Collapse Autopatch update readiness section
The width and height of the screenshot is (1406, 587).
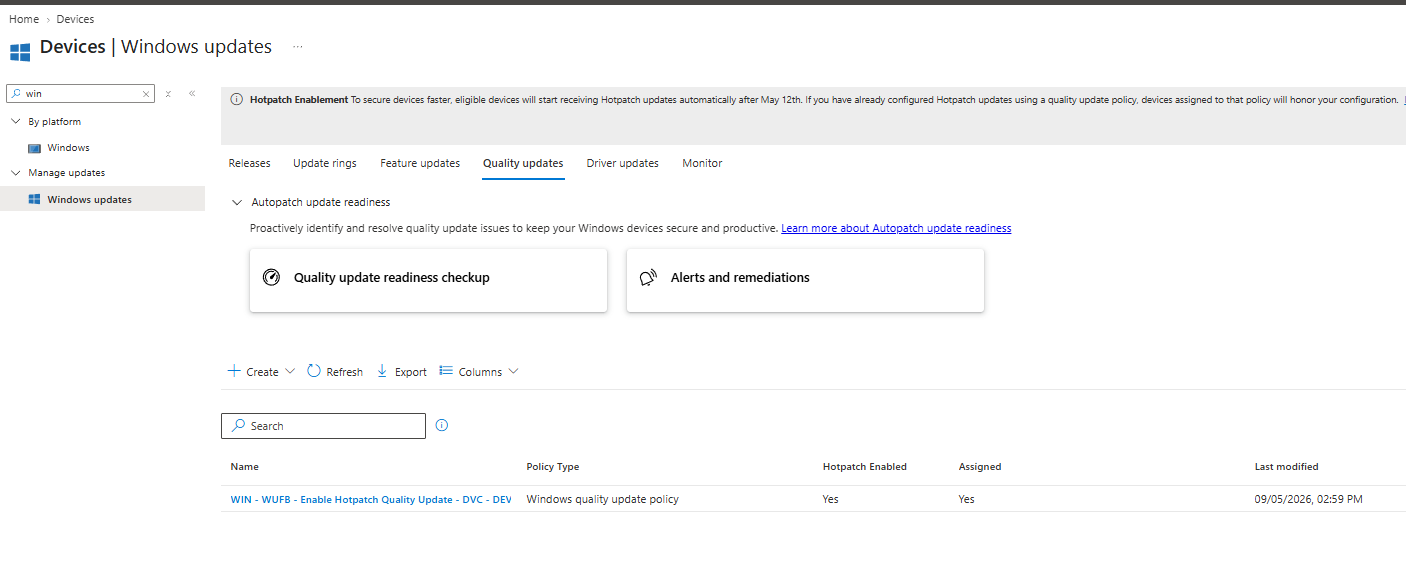click(237, 202)
